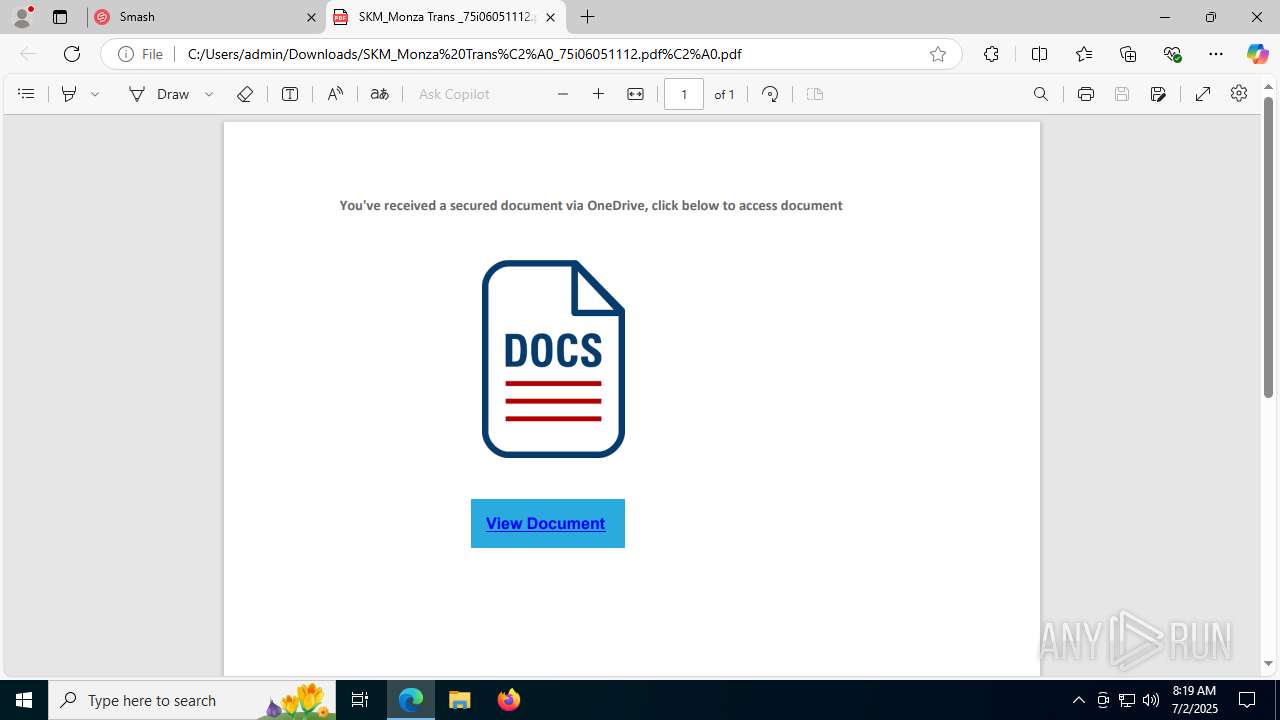Click scrollbar down arrow

click(1268, 664)
